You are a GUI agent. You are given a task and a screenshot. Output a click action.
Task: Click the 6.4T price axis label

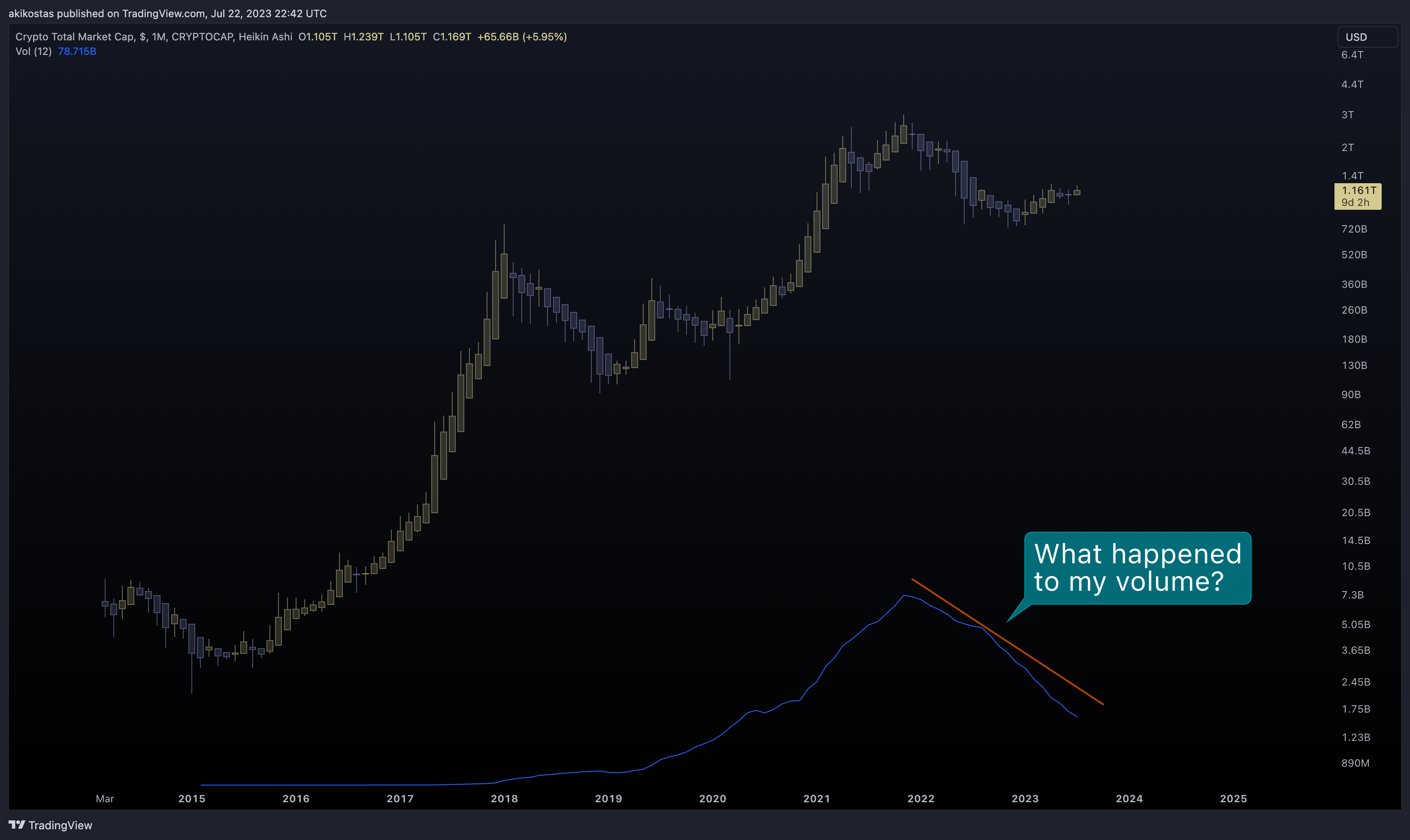[1352, 55]
